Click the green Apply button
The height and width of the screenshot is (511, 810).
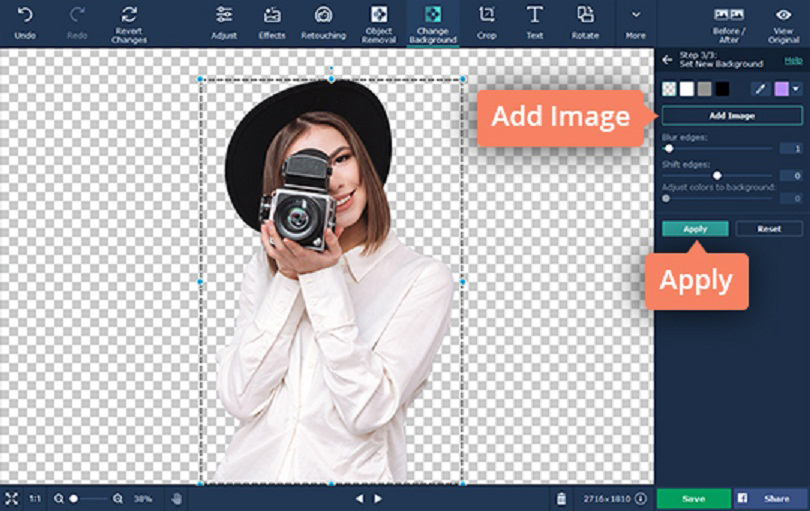point(694,229)
